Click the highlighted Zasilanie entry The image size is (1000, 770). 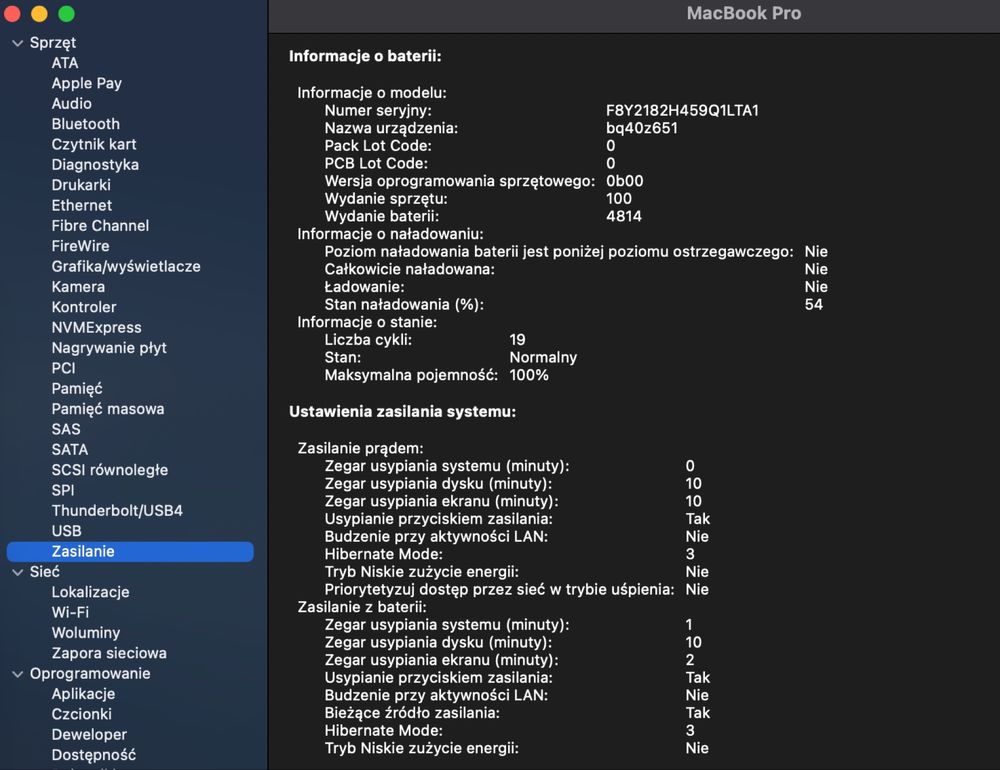pos(130,552)
